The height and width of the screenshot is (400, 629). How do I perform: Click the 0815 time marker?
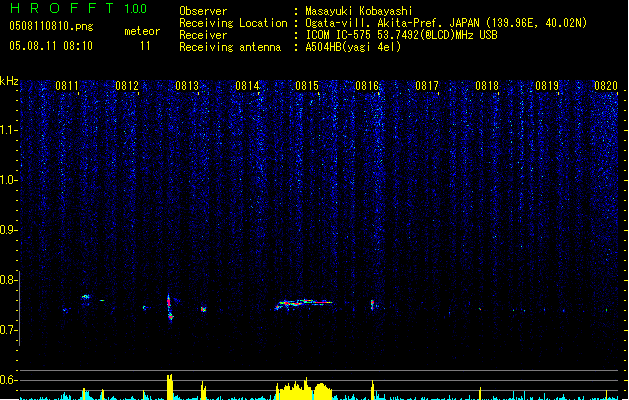[x=307, y=86]
